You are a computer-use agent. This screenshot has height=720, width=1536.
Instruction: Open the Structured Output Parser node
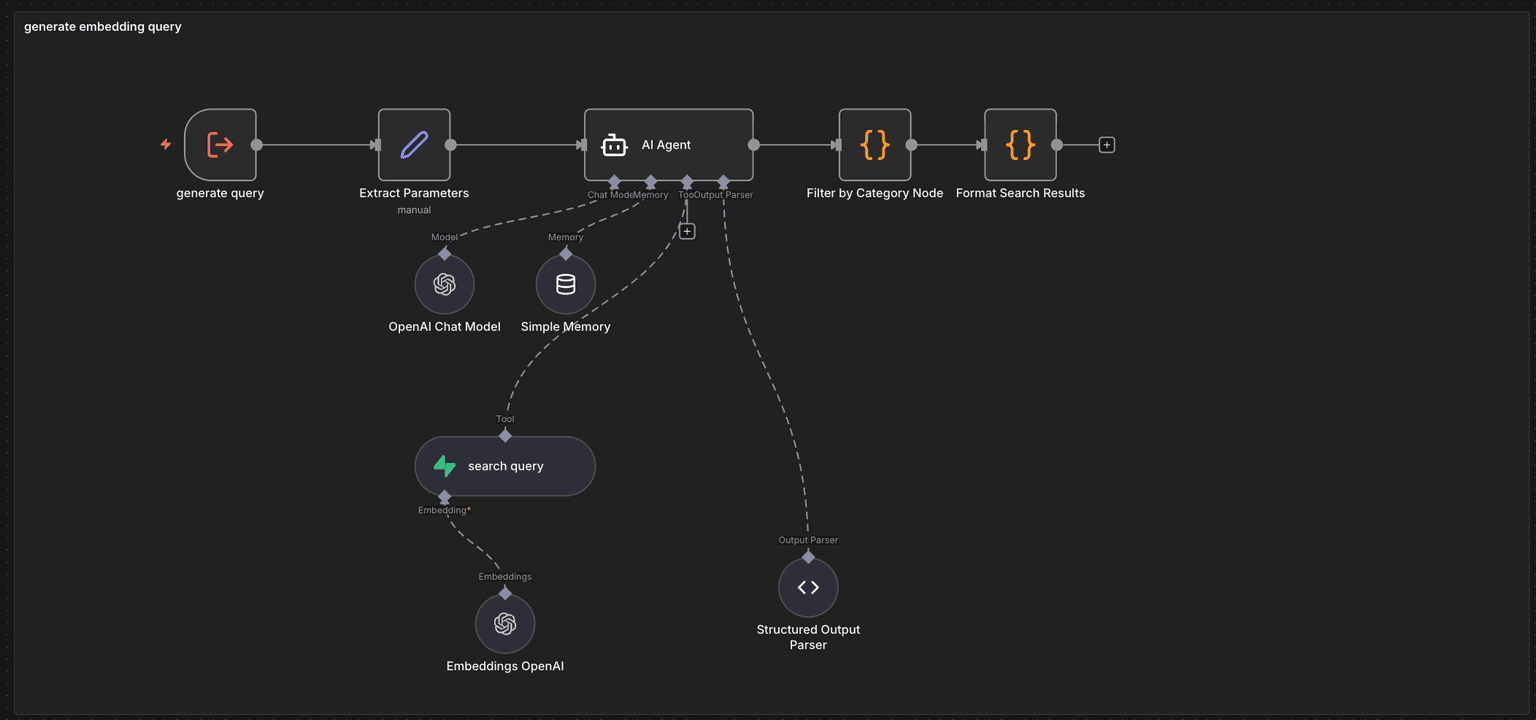click(x=807, y=587)
